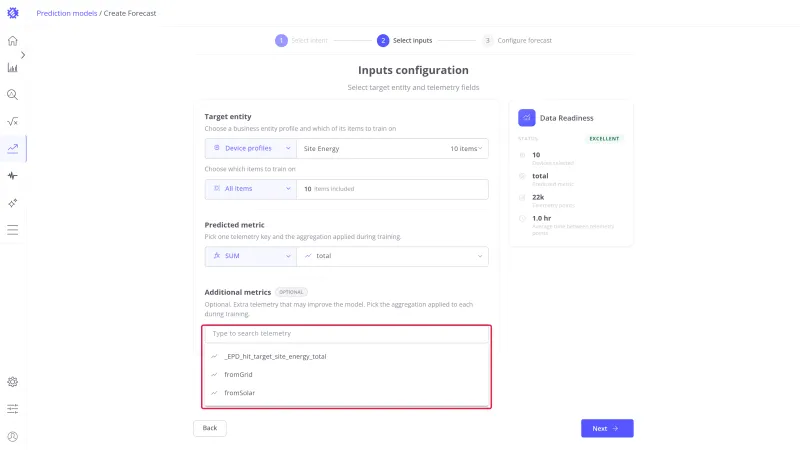Click the 22k telemetry points value

538,197
